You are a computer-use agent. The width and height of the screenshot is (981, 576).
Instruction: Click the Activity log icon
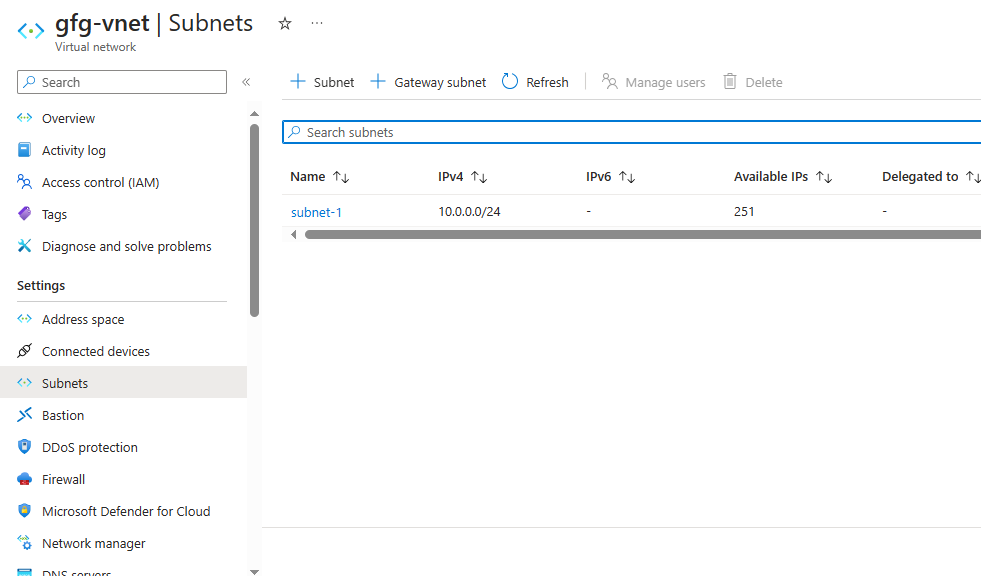pyautogui.click(x=24, y=149)
